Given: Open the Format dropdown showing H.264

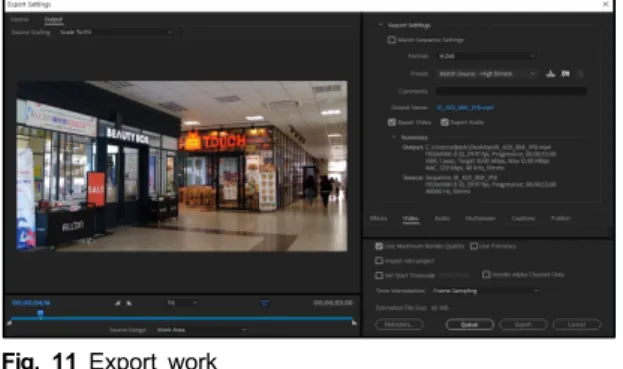Looking at the screenshot, I should click(x=486, y=56).
